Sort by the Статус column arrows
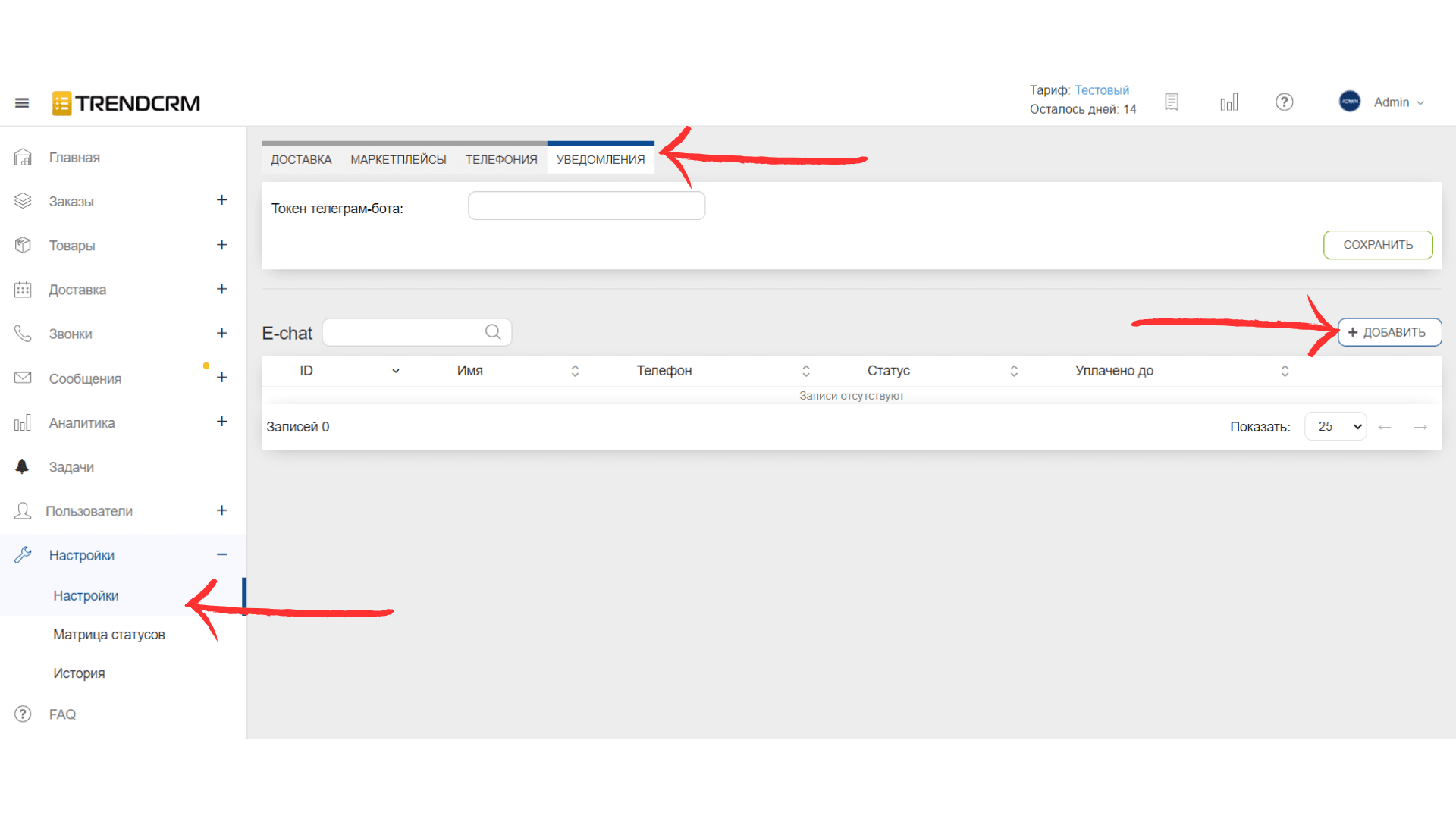This screenshot has height=819, width=1456. coord(1014,371)
